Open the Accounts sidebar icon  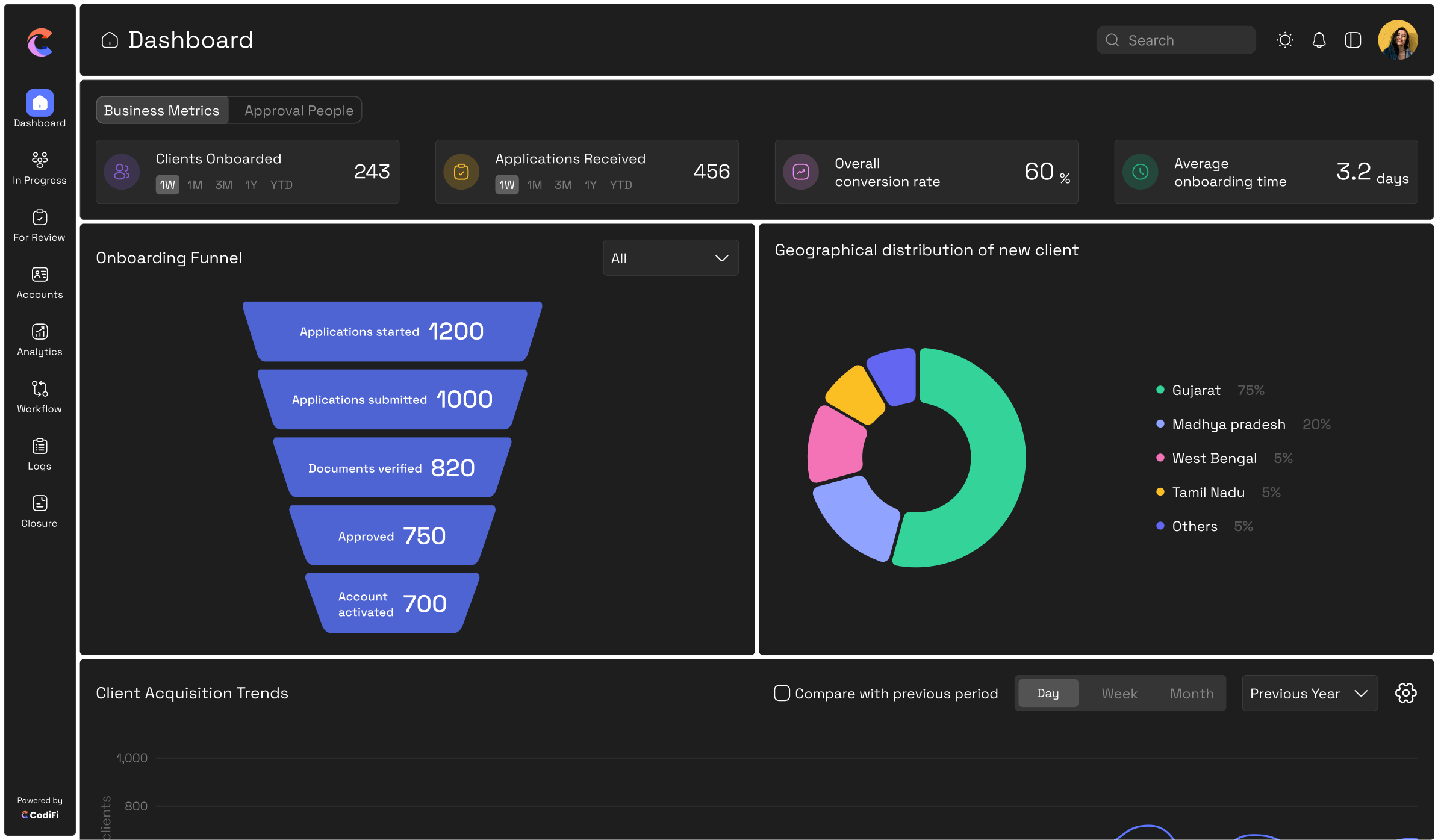point(40,275)
